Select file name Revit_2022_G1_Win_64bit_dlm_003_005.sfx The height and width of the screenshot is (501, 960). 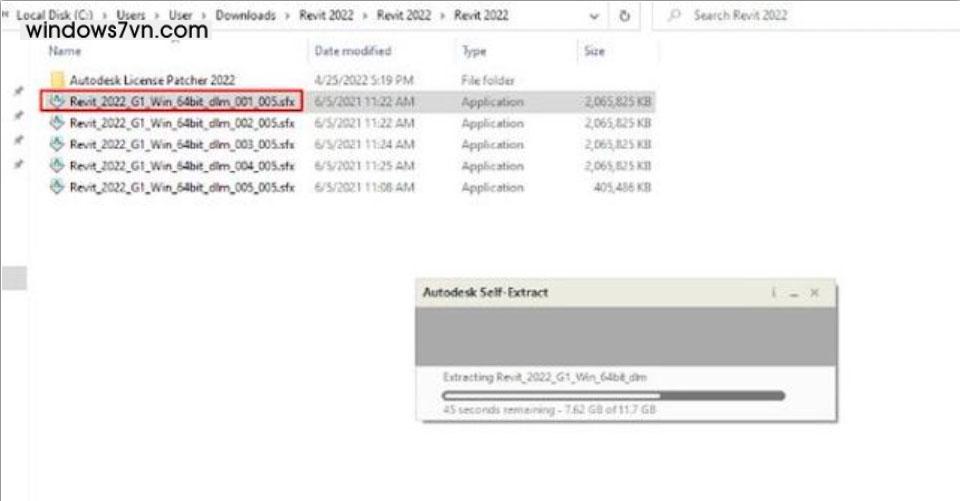(x=182, y=144)
